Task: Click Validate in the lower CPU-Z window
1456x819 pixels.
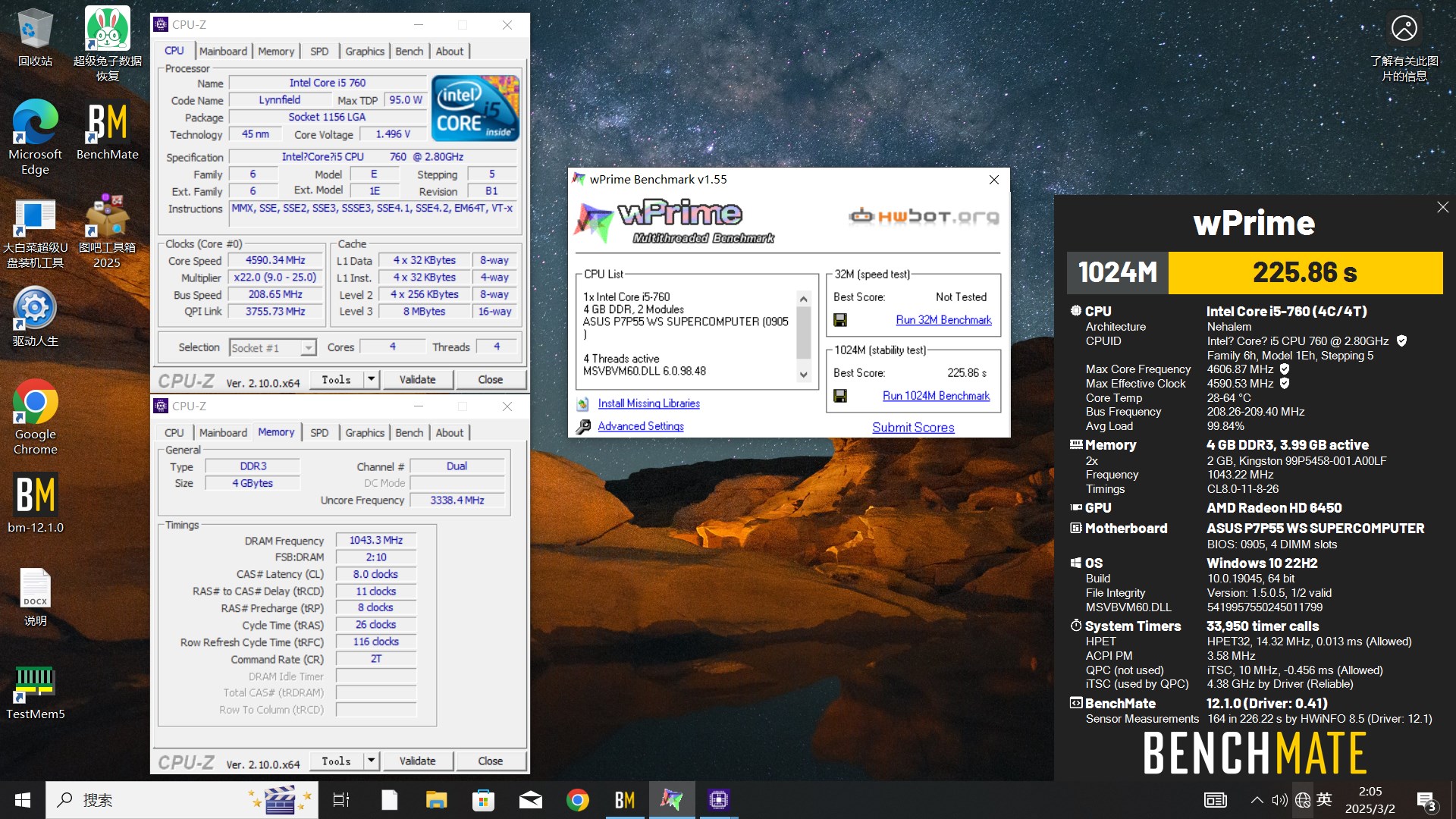Action: 417,761
